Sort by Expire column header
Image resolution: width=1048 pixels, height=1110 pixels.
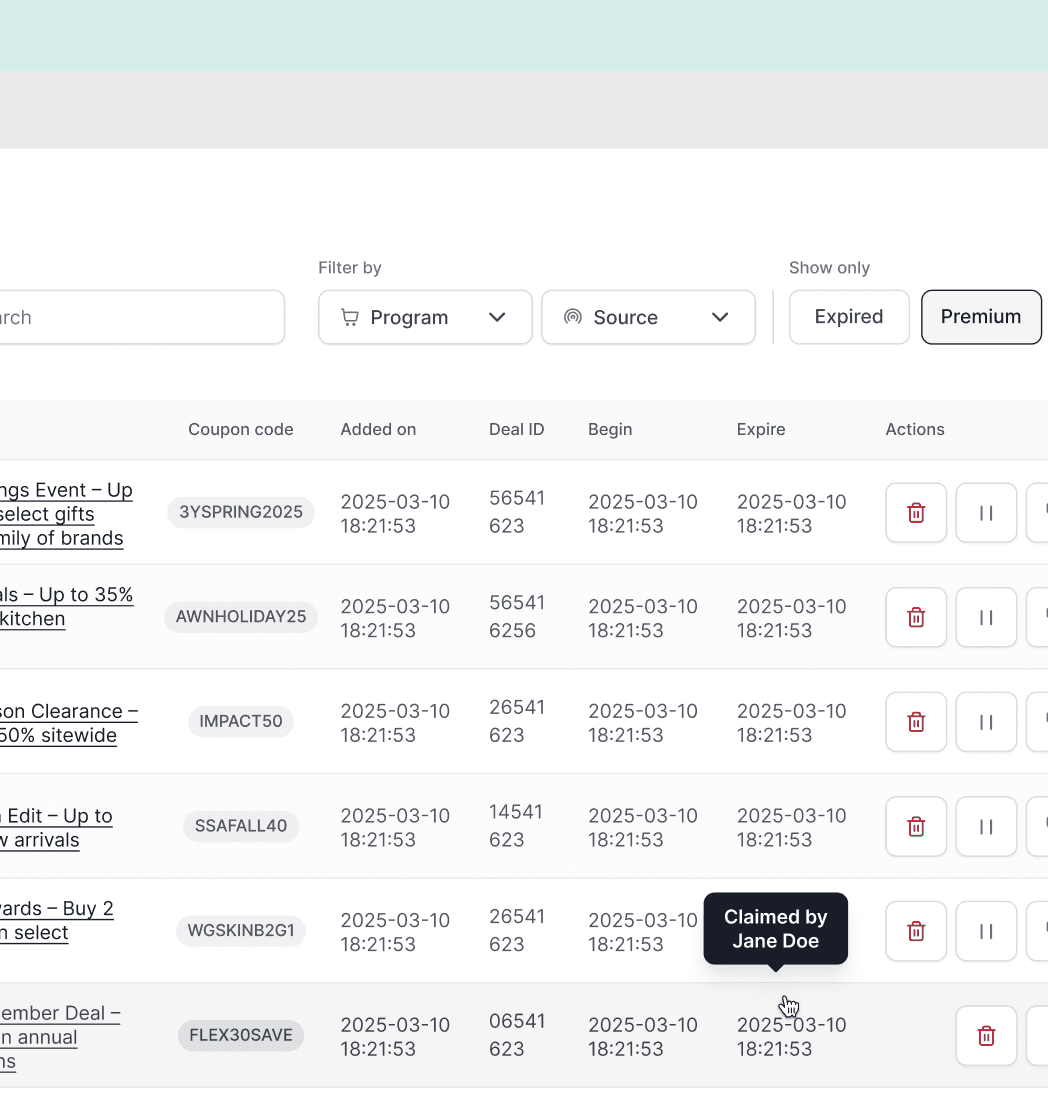761,429
